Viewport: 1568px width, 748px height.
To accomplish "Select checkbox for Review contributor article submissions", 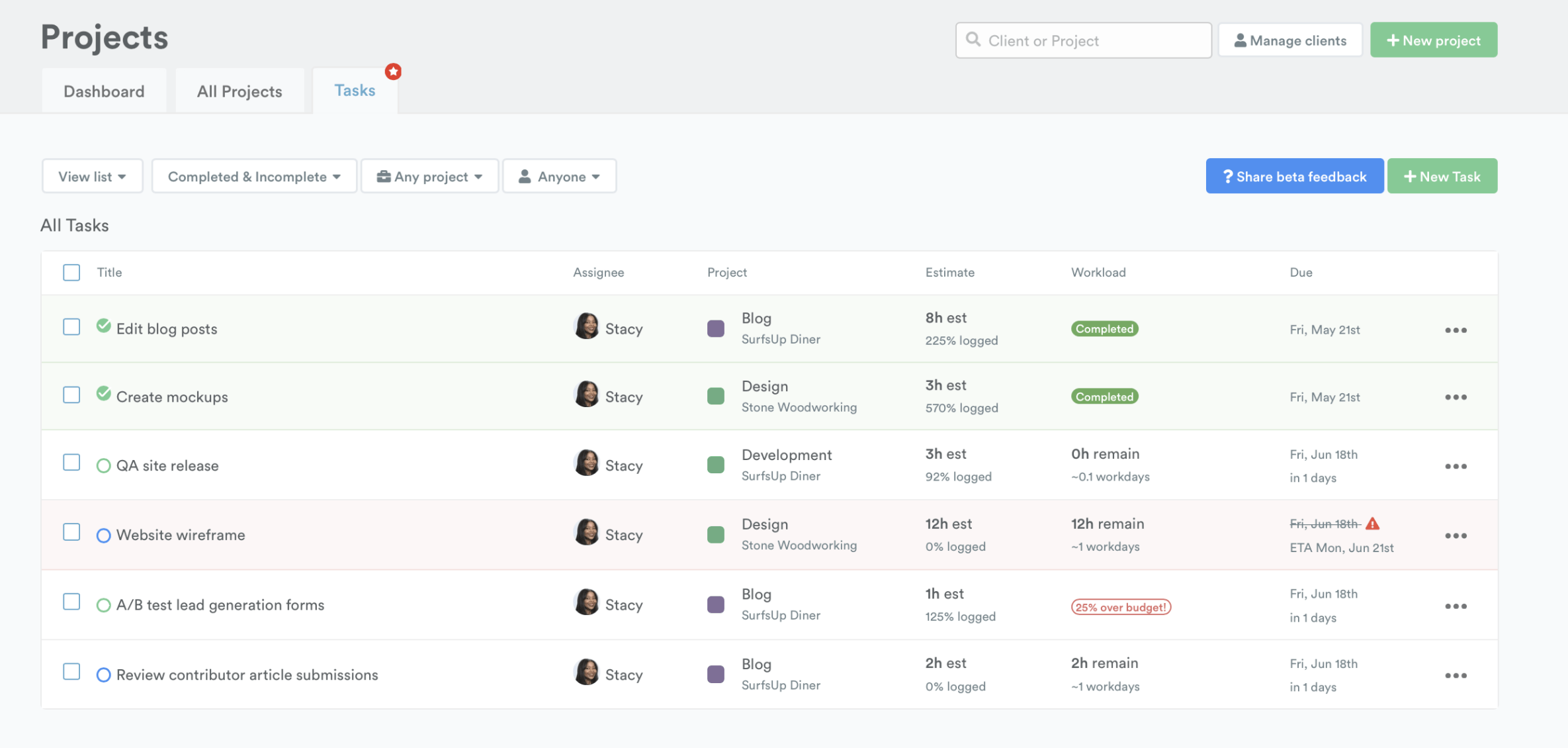I will (71, 672).
